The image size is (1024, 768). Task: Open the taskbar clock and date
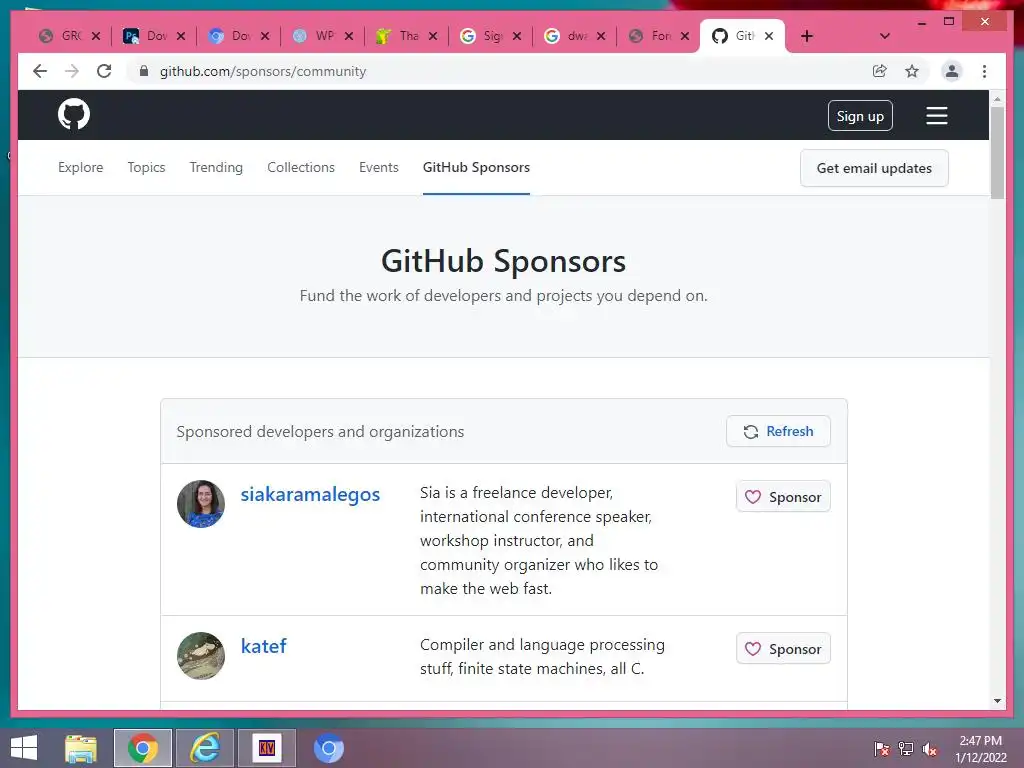tap(980, 749)
